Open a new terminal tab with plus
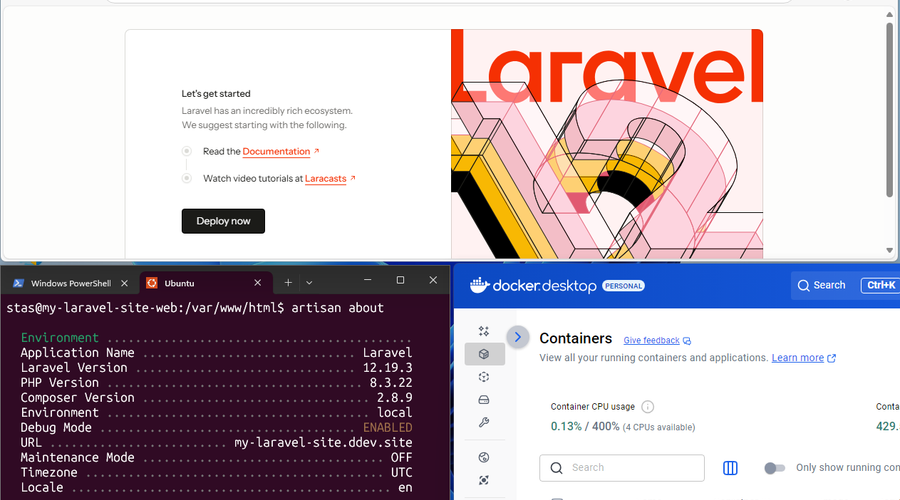Image resolution: width=900 pixels, height=500 pixels. point(288,282)
